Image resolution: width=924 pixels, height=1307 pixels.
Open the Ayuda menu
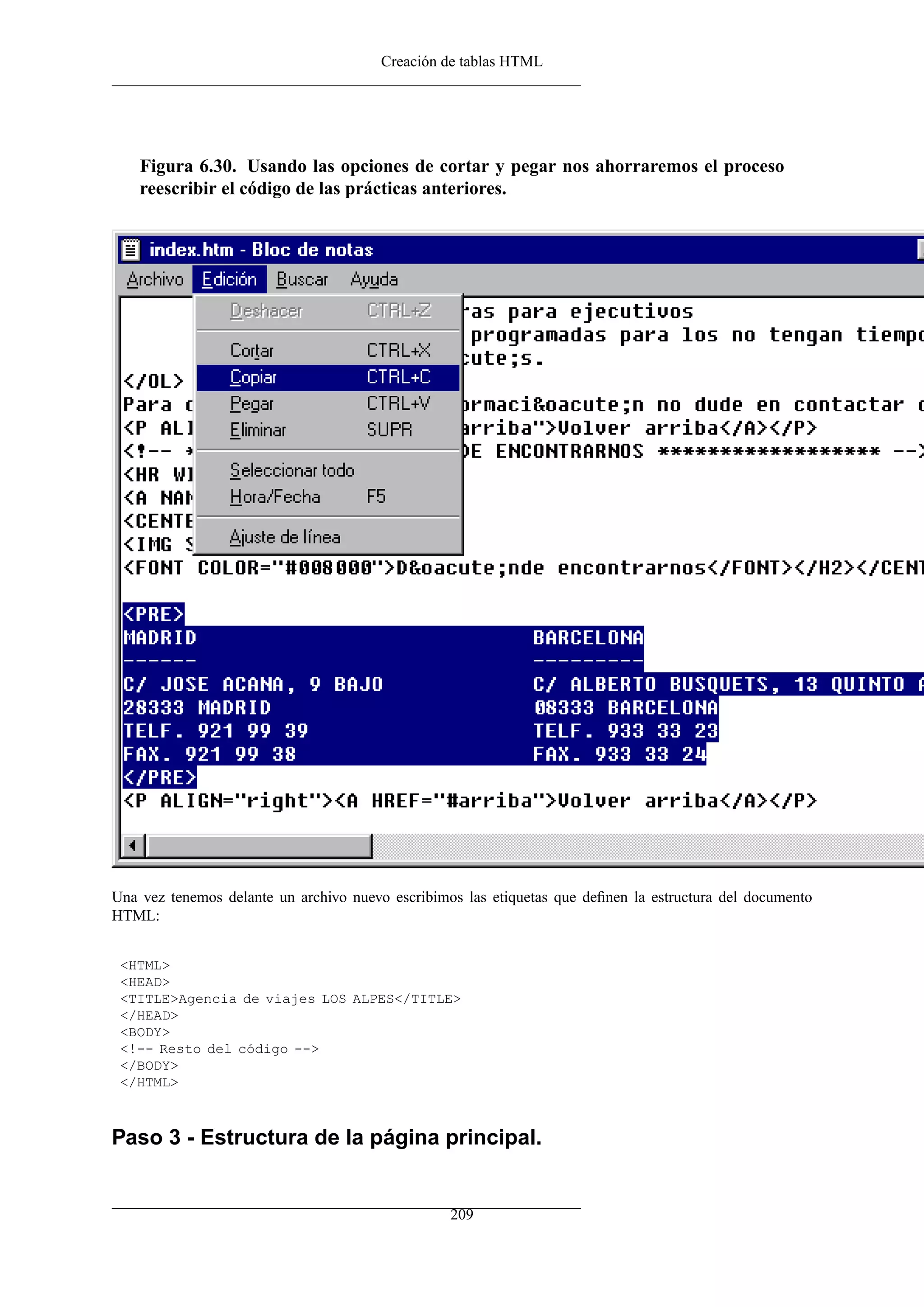click(374, 279)
